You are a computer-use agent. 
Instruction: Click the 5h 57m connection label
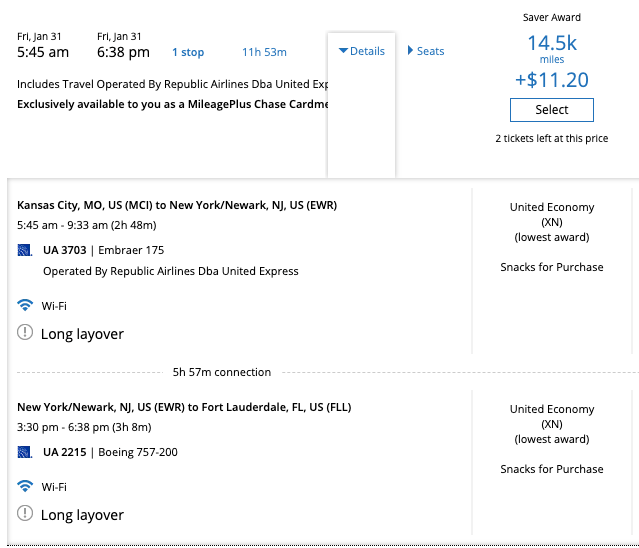(x=221, y=372)
